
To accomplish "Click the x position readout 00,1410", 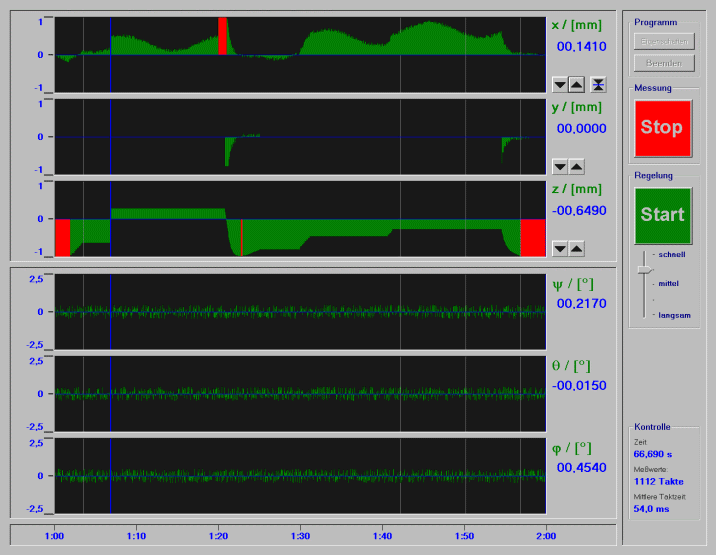I will pos(581,47).
